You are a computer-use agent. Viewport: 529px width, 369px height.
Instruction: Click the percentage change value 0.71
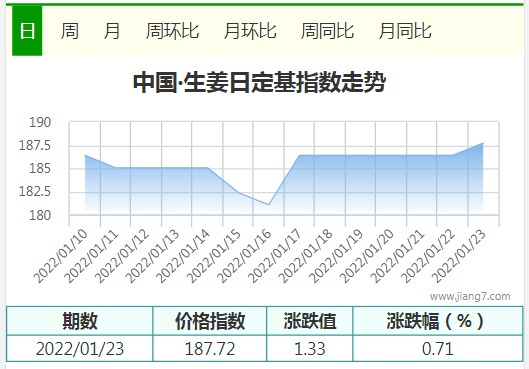point(438,348)
